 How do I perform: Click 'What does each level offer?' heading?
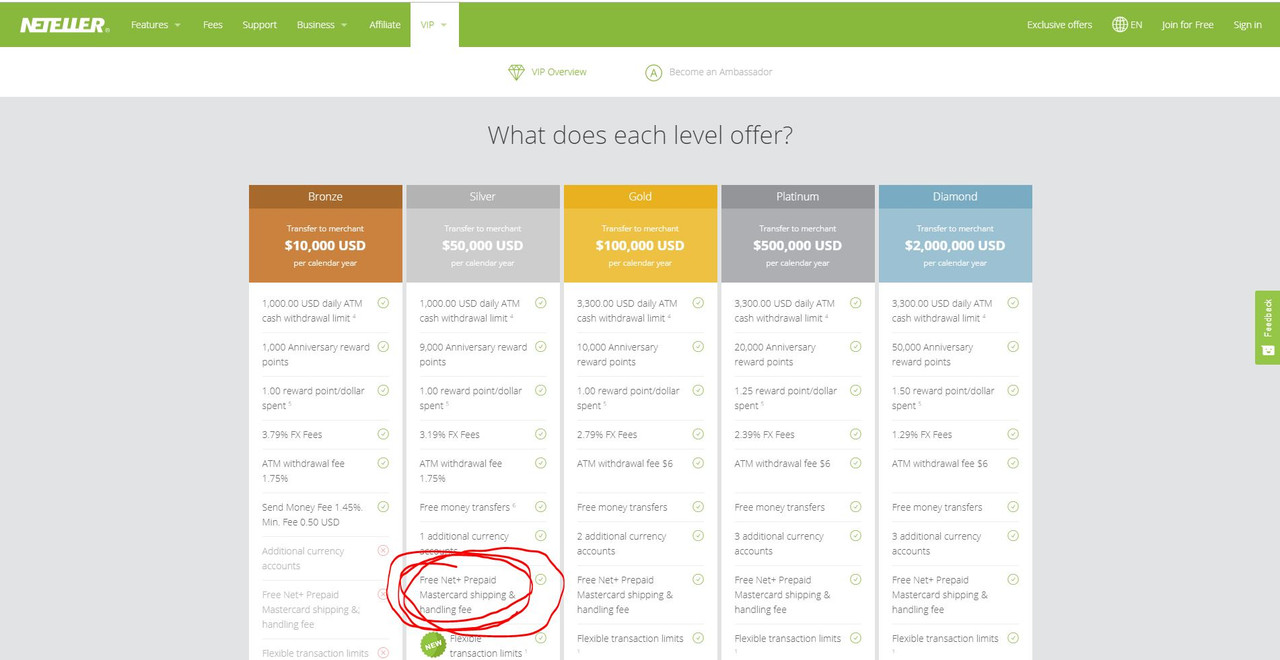[x=640, y=135]
